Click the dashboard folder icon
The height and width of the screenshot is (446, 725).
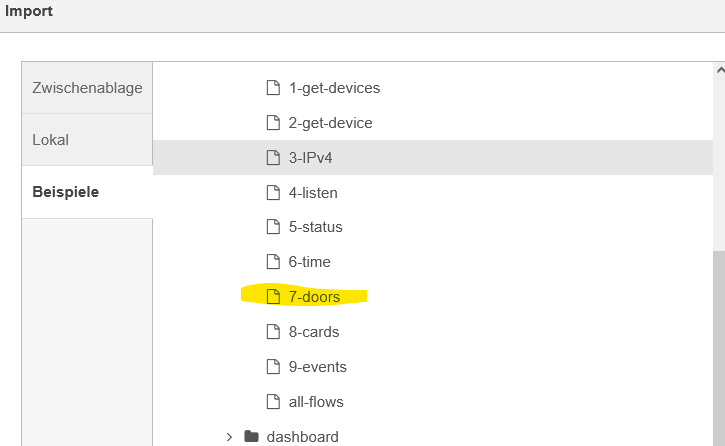tap(251, 436)
